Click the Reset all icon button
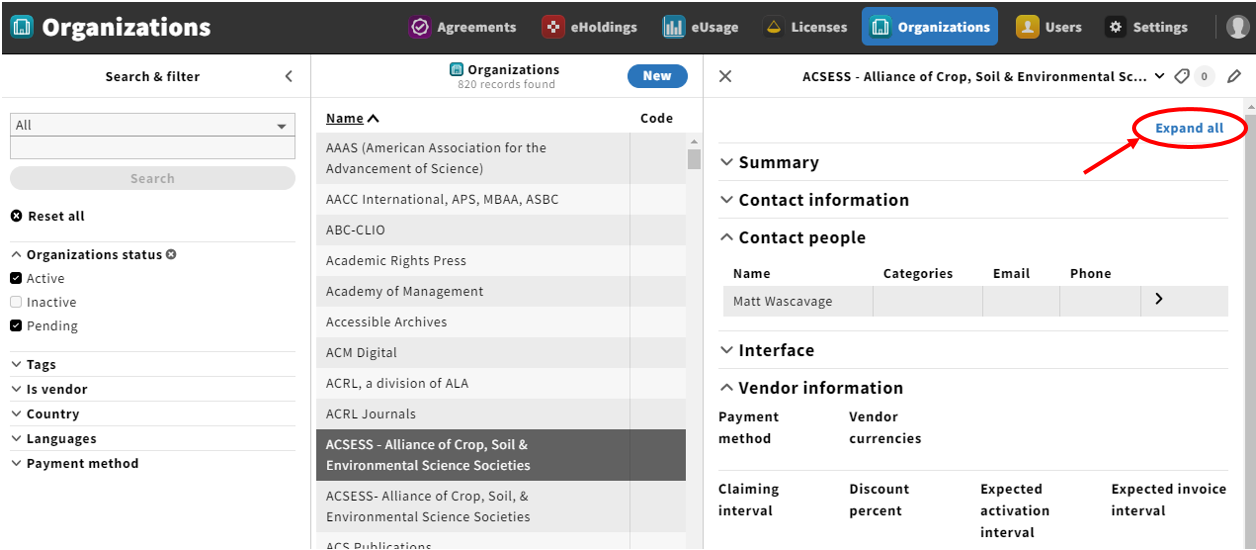The height and width of the screenshot is (550, 1256). point(47,216)
